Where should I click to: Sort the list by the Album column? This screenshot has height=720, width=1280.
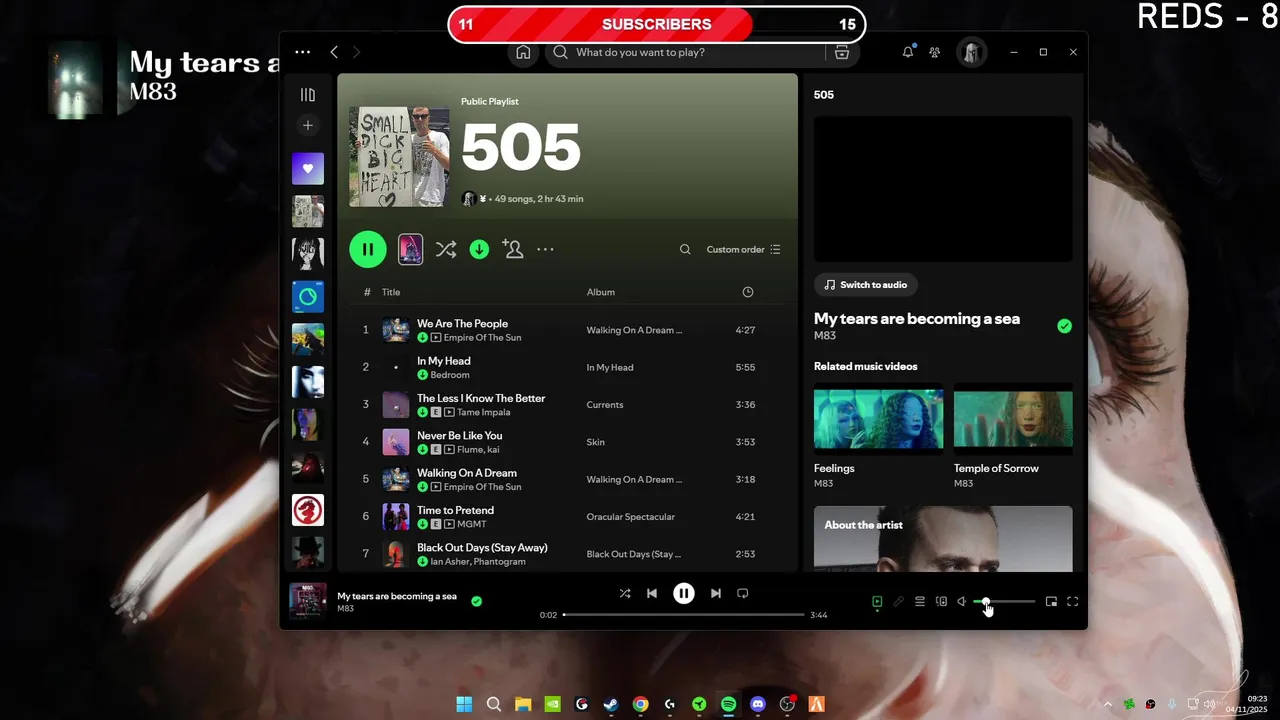click(601, 292)
